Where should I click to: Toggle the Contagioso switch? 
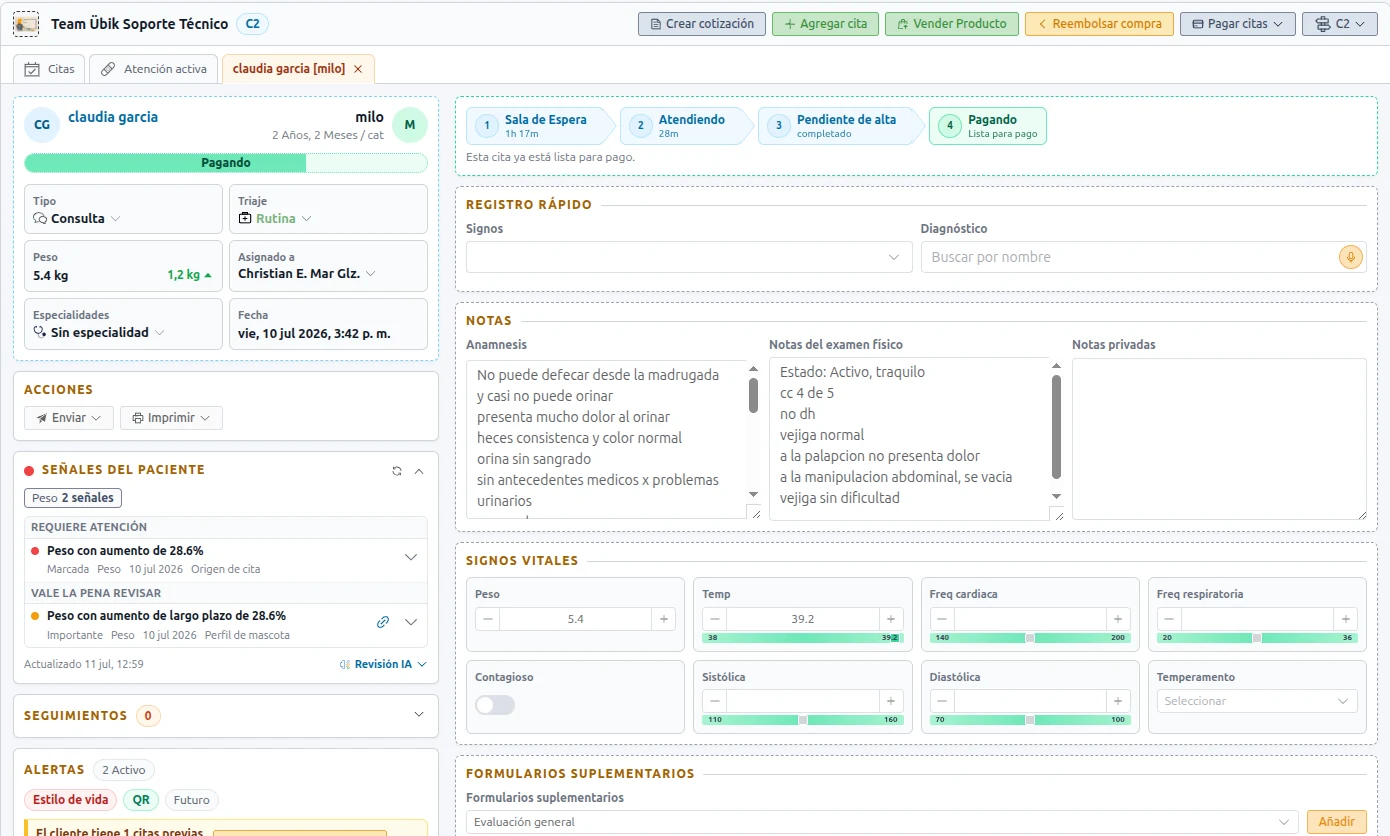pos(495,705)
